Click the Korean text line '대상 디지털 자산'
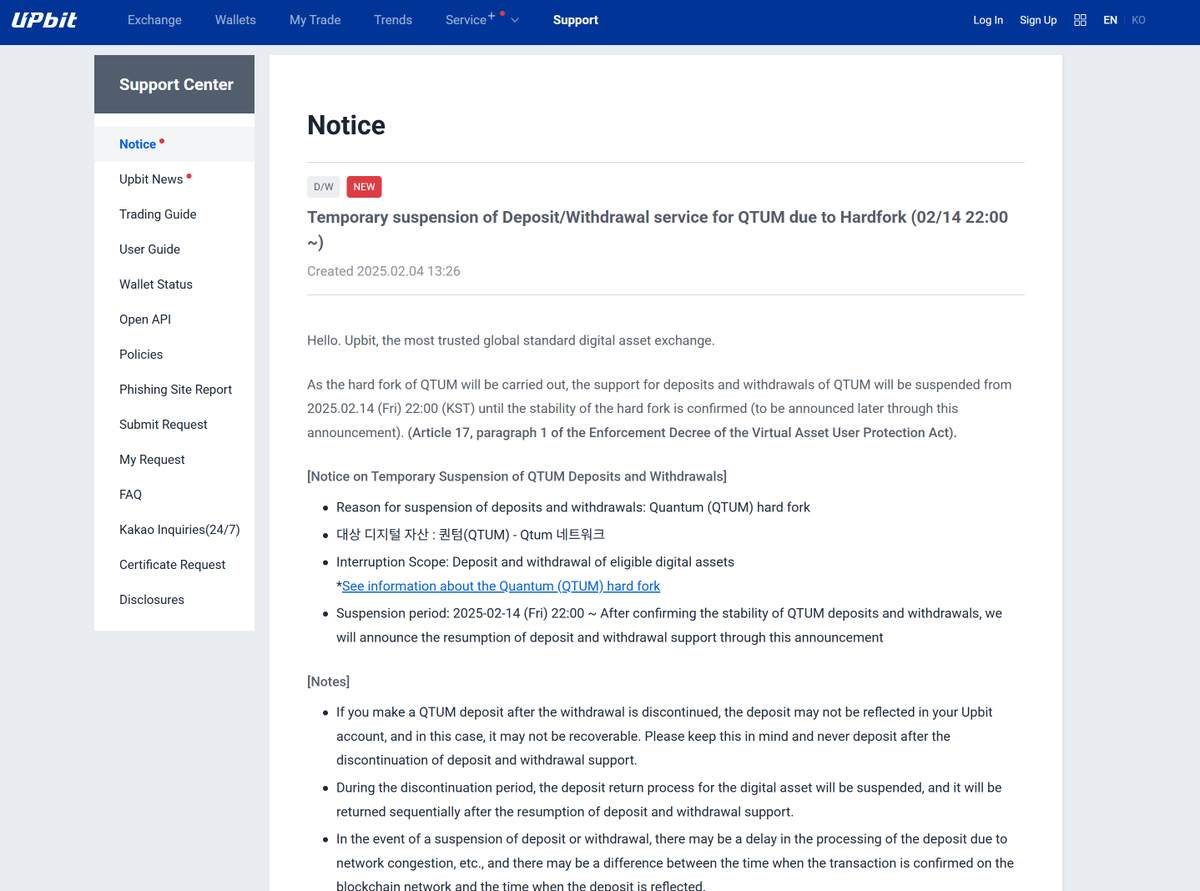The image size is (1200, 891). (471, 535)
